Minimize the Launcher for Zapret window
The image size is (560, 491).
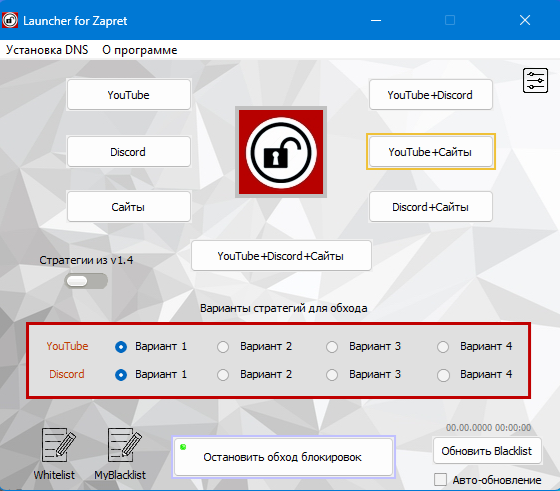click(376, 20)
